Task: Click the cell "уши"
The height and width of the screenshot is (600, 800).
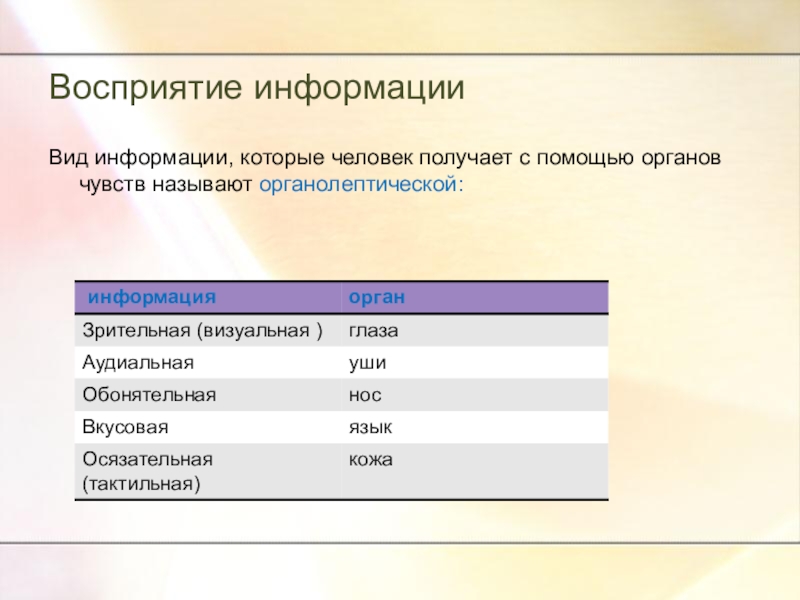Action: (x=475, y=363)
